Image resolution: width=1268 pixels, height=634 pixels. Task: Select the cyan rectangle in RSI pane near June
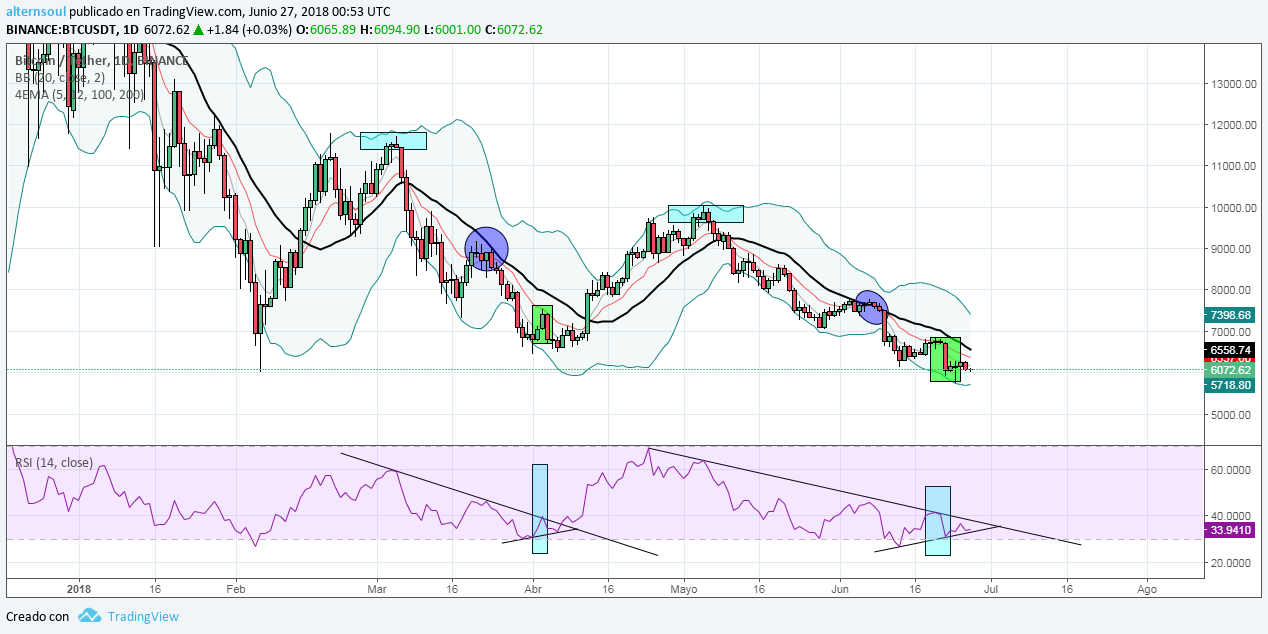[937, 521]
